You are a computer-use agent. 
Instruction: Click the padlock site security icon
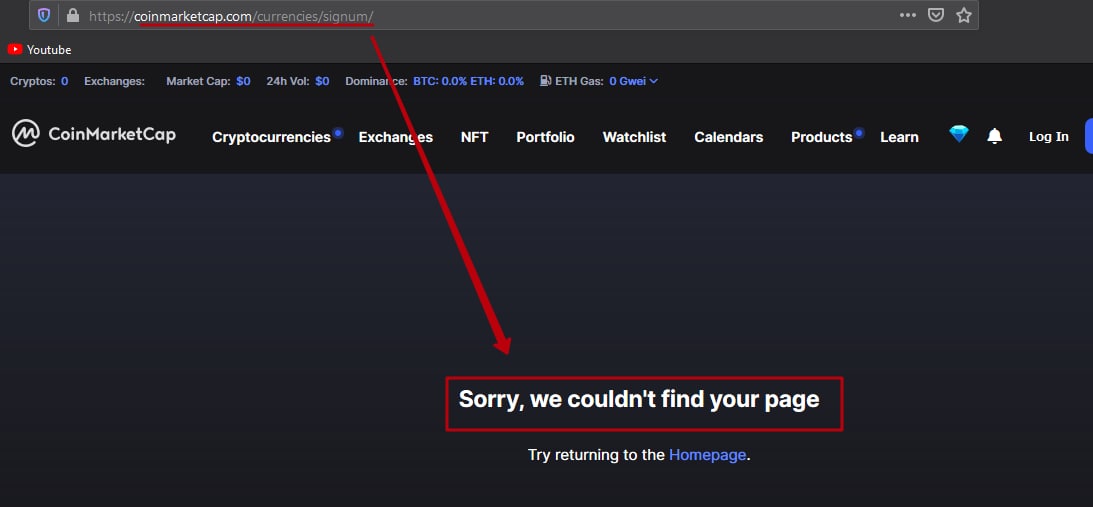pos(72,15)
